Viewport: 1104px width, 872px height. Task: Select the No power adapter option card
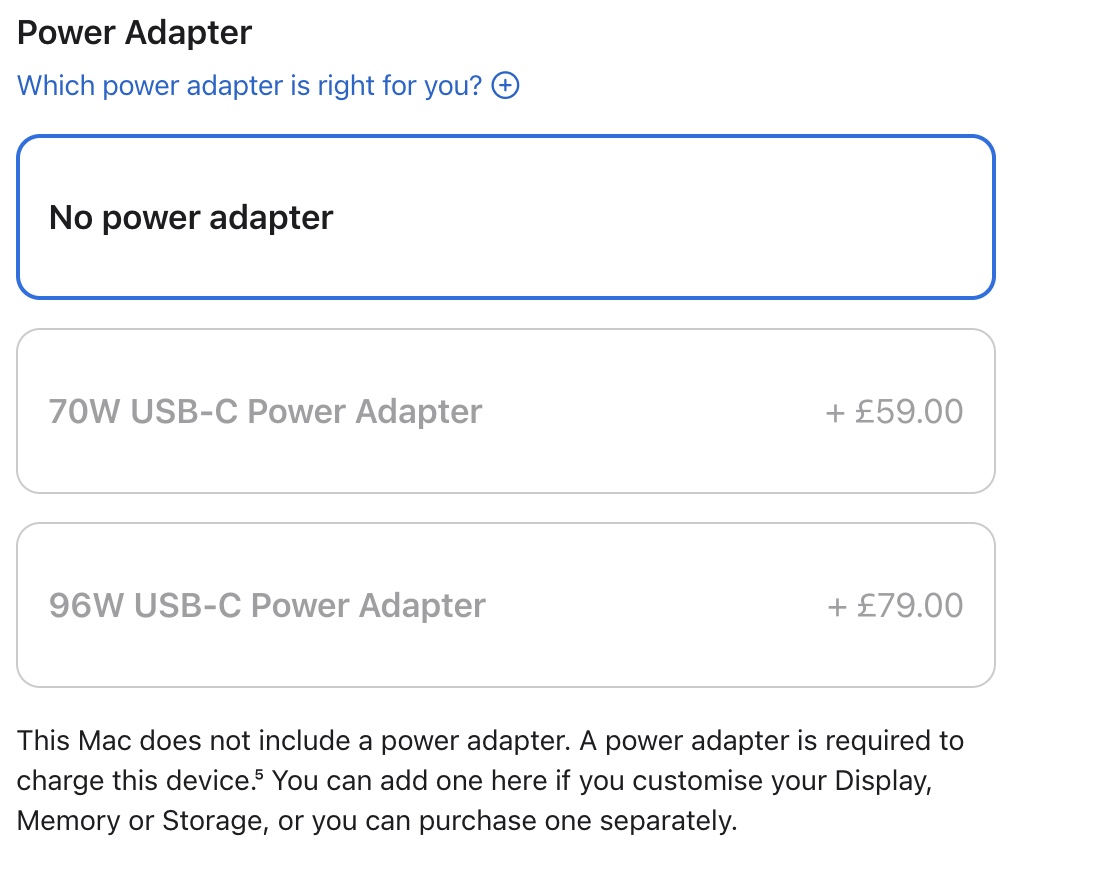(505, 217)
